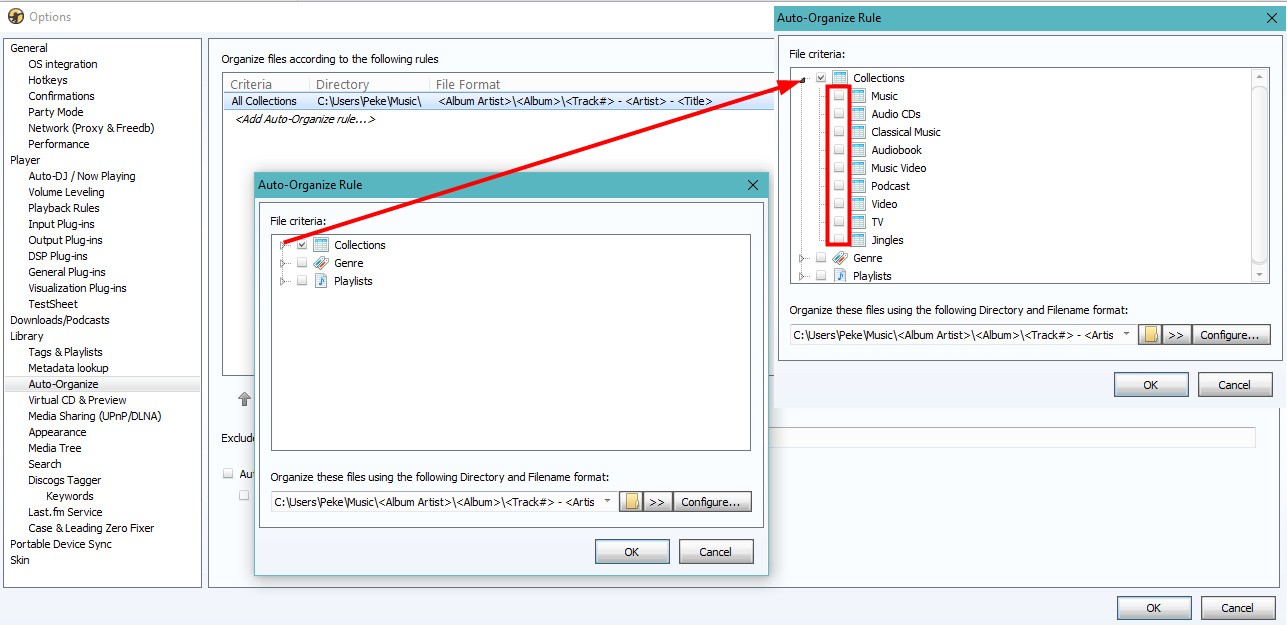
Task: Check the Music Video collection checkbox
Action: pyautogui.click(x=839, y=168)
